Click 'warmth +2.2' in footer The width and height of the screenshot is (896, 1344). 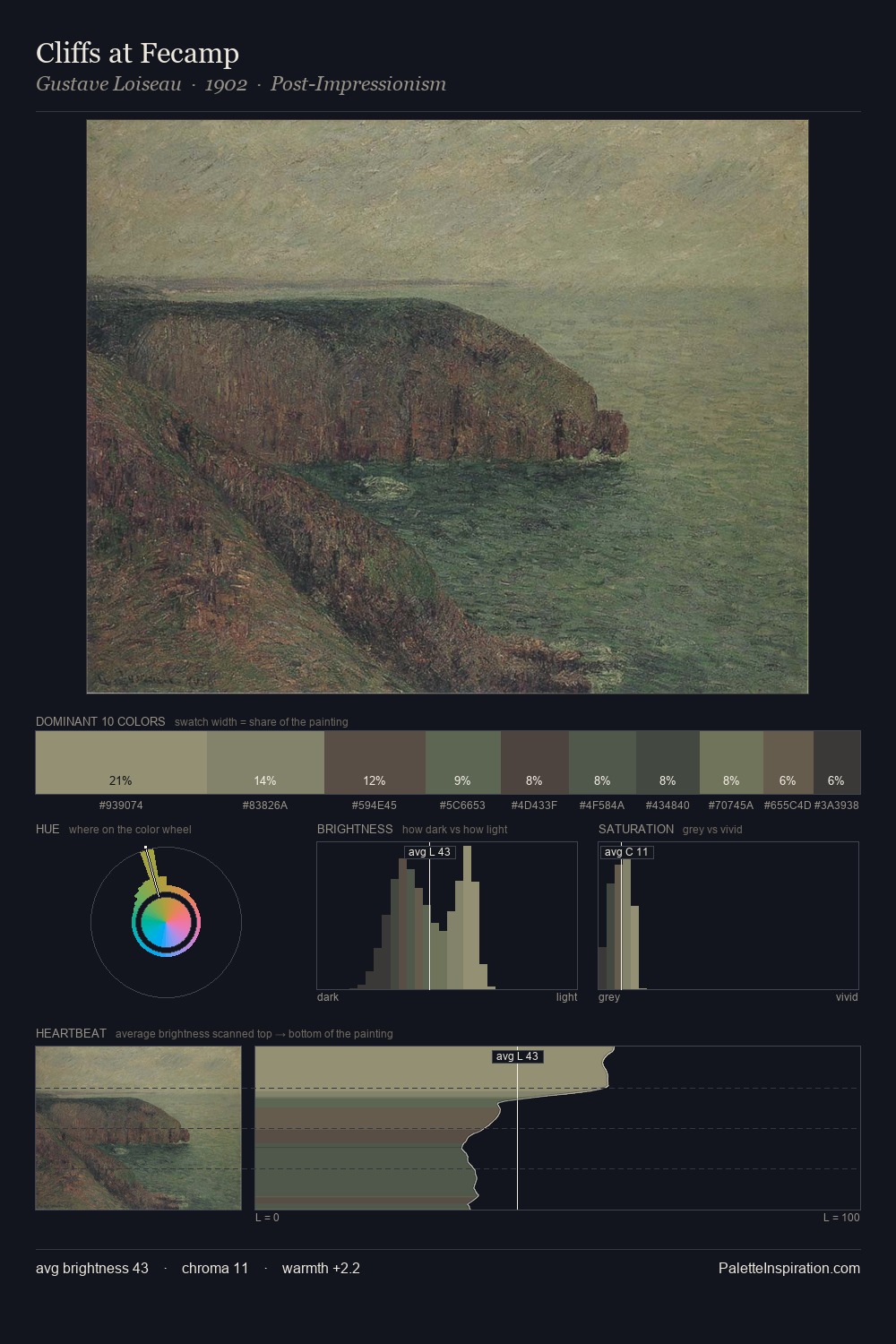point(321,1268)
